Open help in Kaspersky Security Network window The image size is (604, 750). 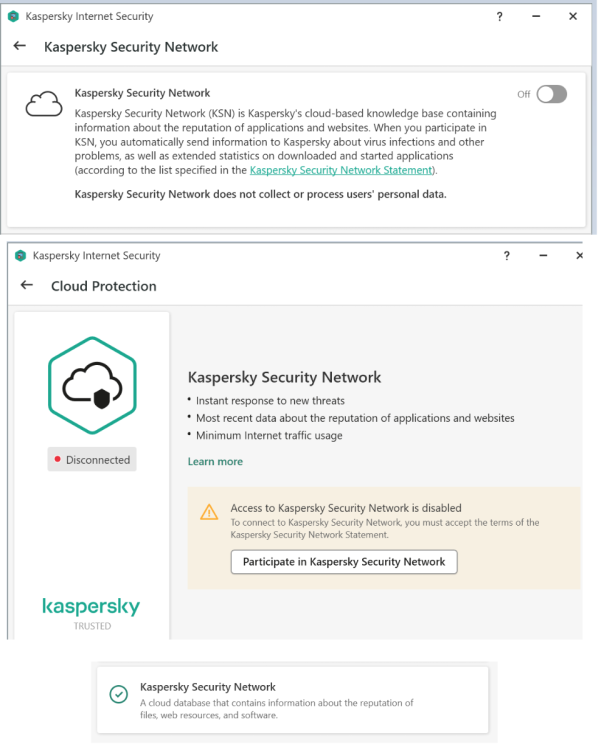tap(499, 17)
